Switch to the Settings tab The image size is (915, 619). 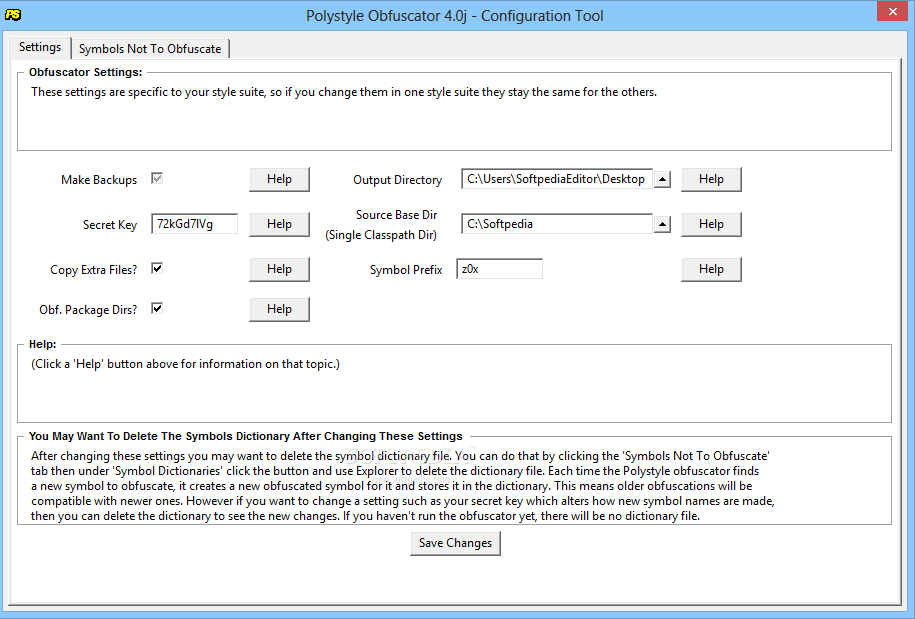40,47
